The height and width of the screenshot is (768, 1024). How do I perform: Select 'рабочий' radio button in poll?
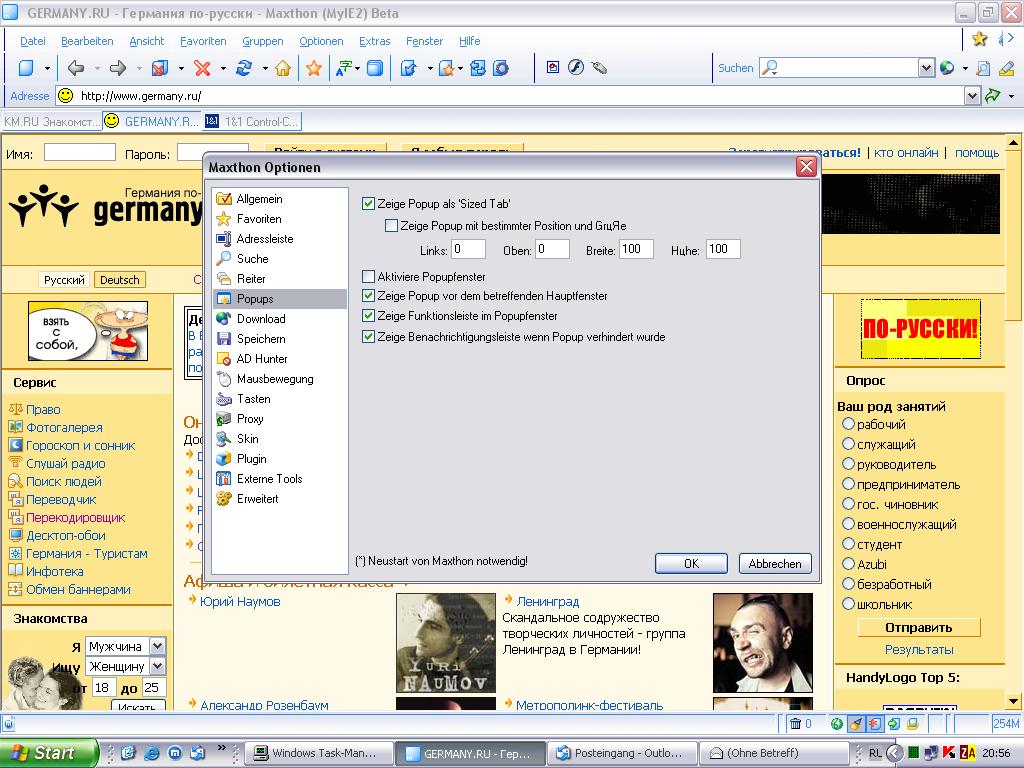tap(848, 424)
